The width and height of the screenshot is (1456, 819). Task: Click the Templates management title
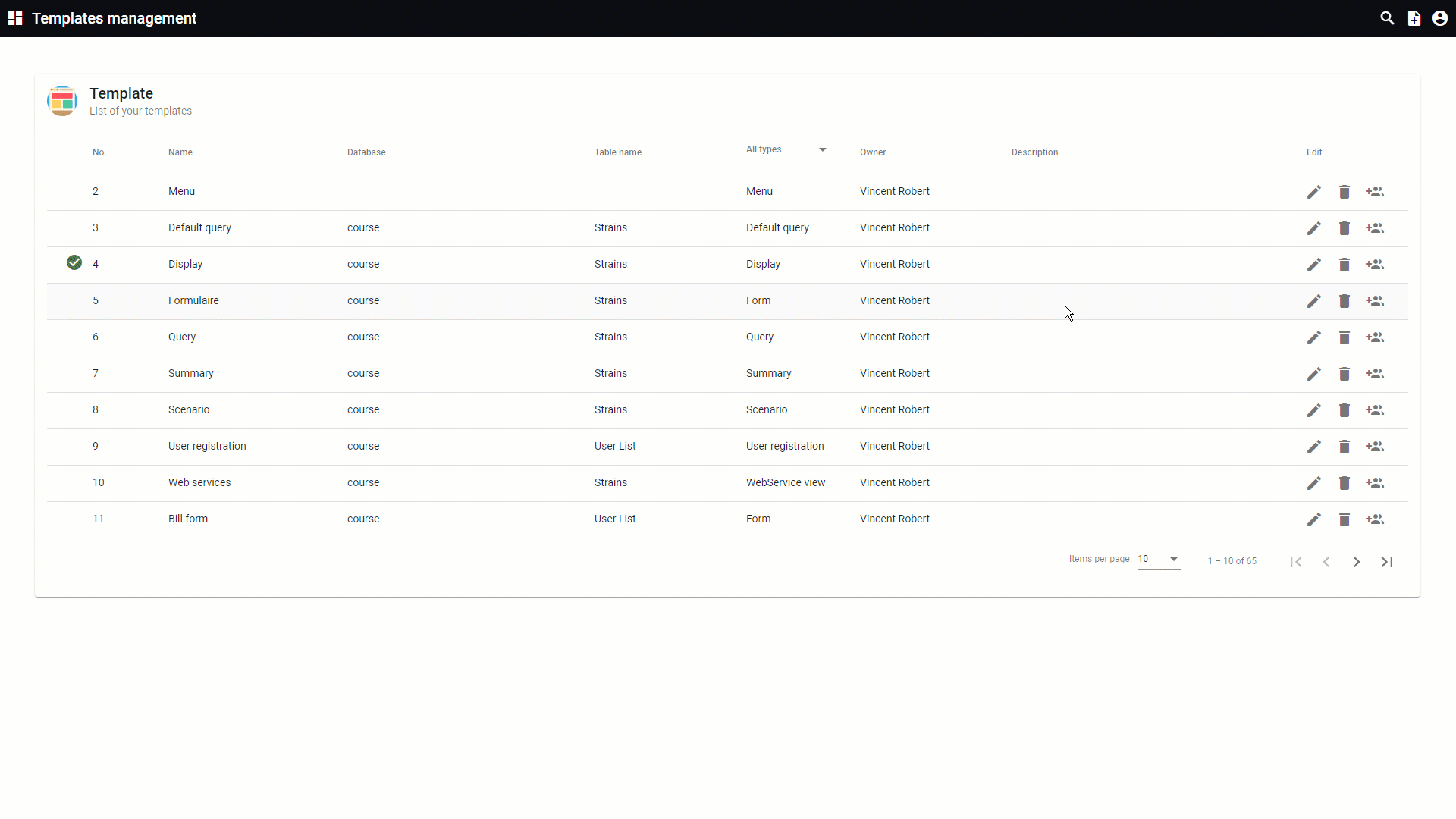[x=114, y=18]
